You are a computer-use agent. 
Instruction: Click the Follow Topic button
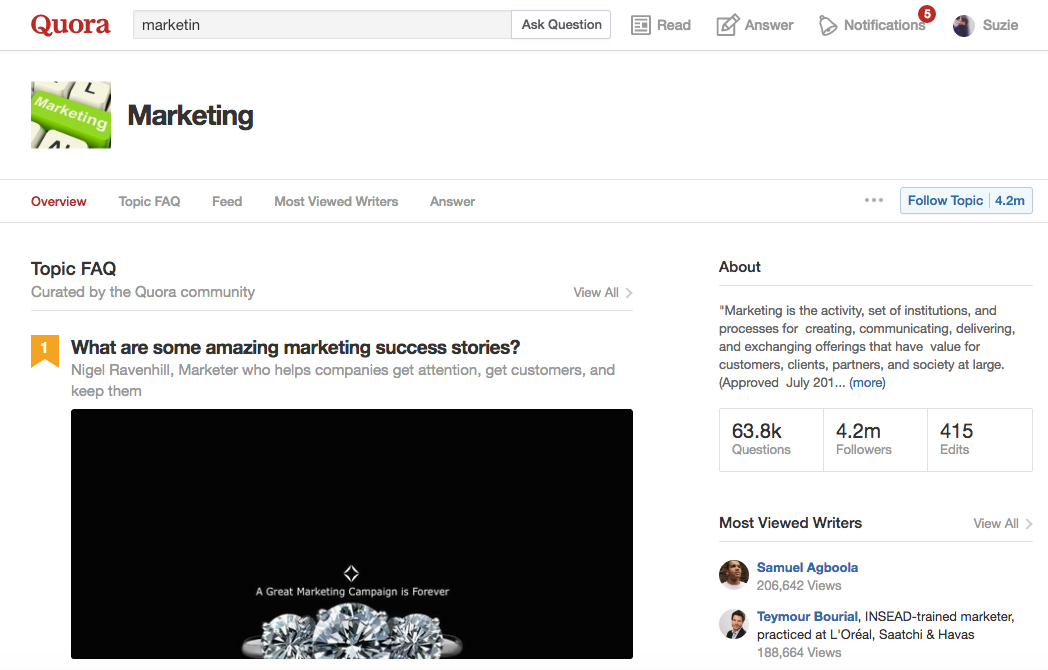[945, 201]
